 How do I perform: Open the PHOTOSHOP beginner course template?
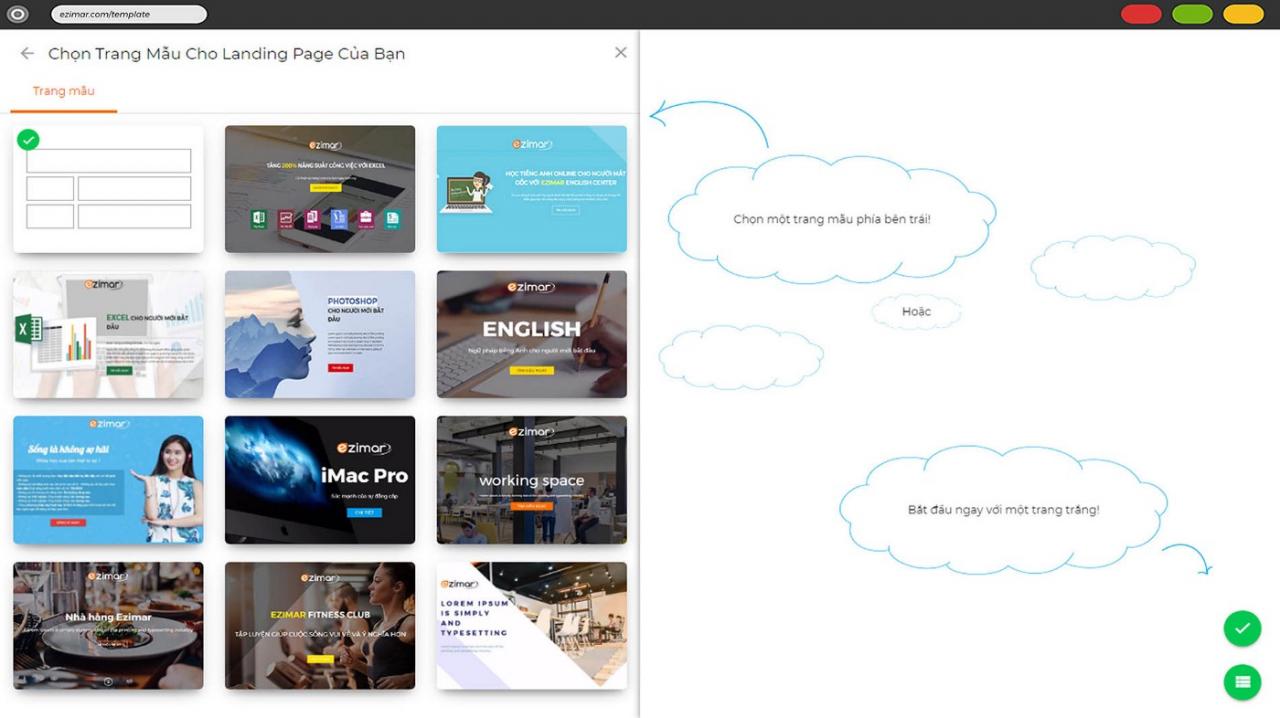point(319,334)
